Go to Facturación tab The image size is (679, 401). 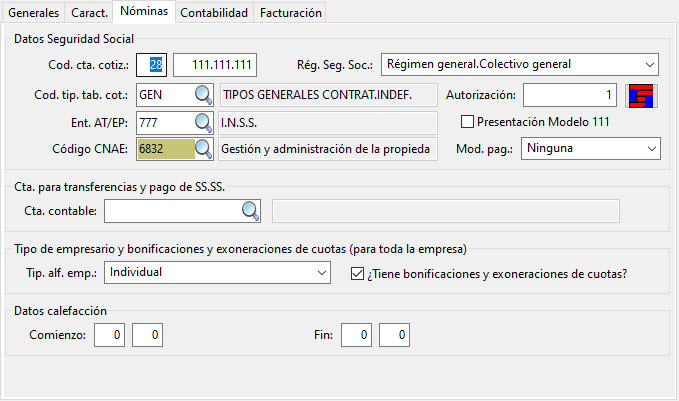(x=291, y=13)
